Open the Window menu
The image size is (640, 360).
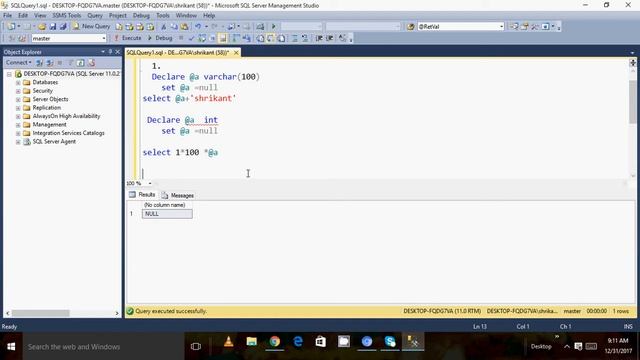[x=186, y=16]
